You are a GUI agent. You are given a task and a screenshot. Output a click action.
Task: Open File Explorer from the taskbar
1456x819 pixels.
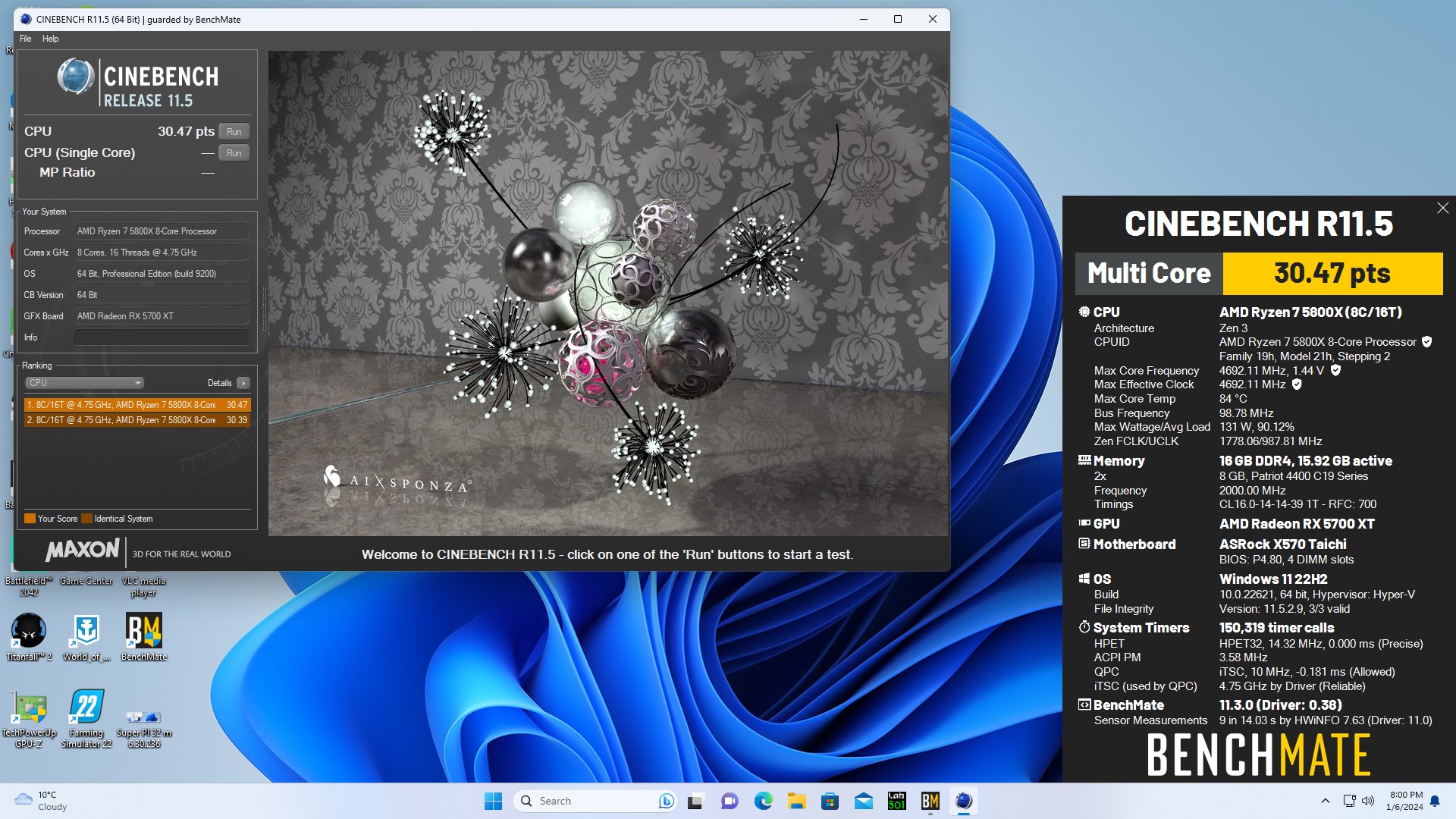(796, 801)
